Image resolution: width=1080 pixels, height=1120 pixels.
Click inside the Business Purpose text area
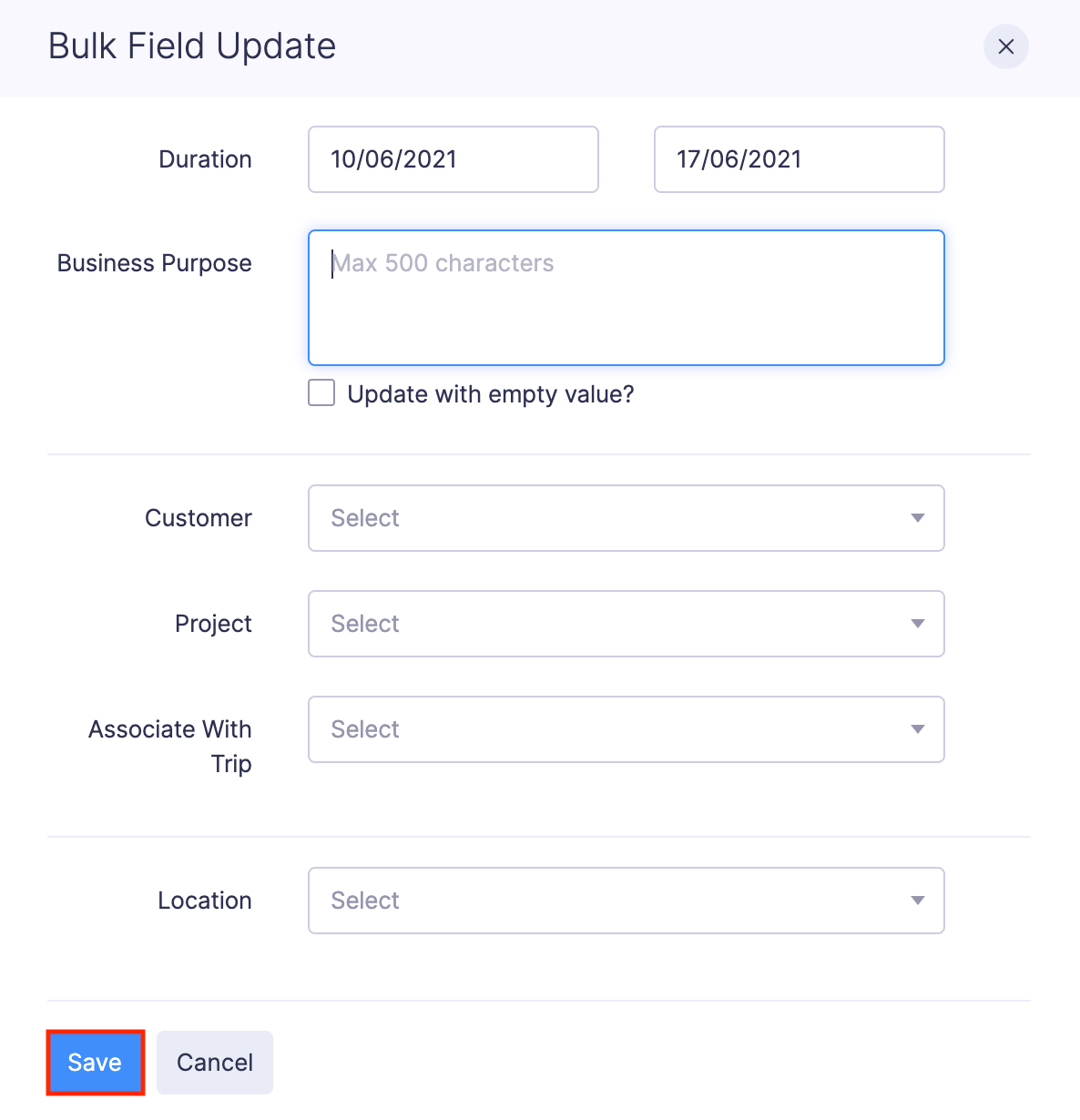[627, 298]
